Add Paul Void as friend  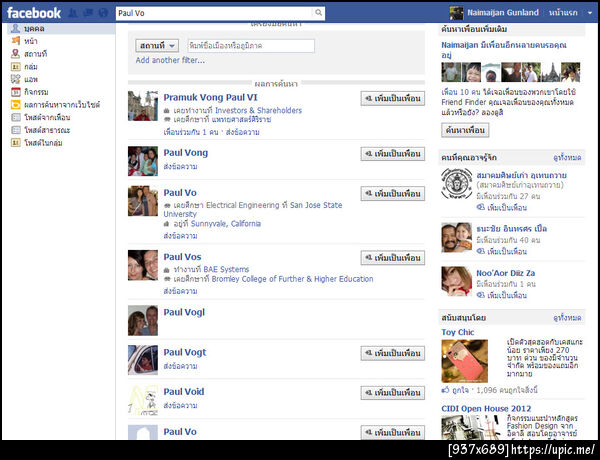point(393,393)
